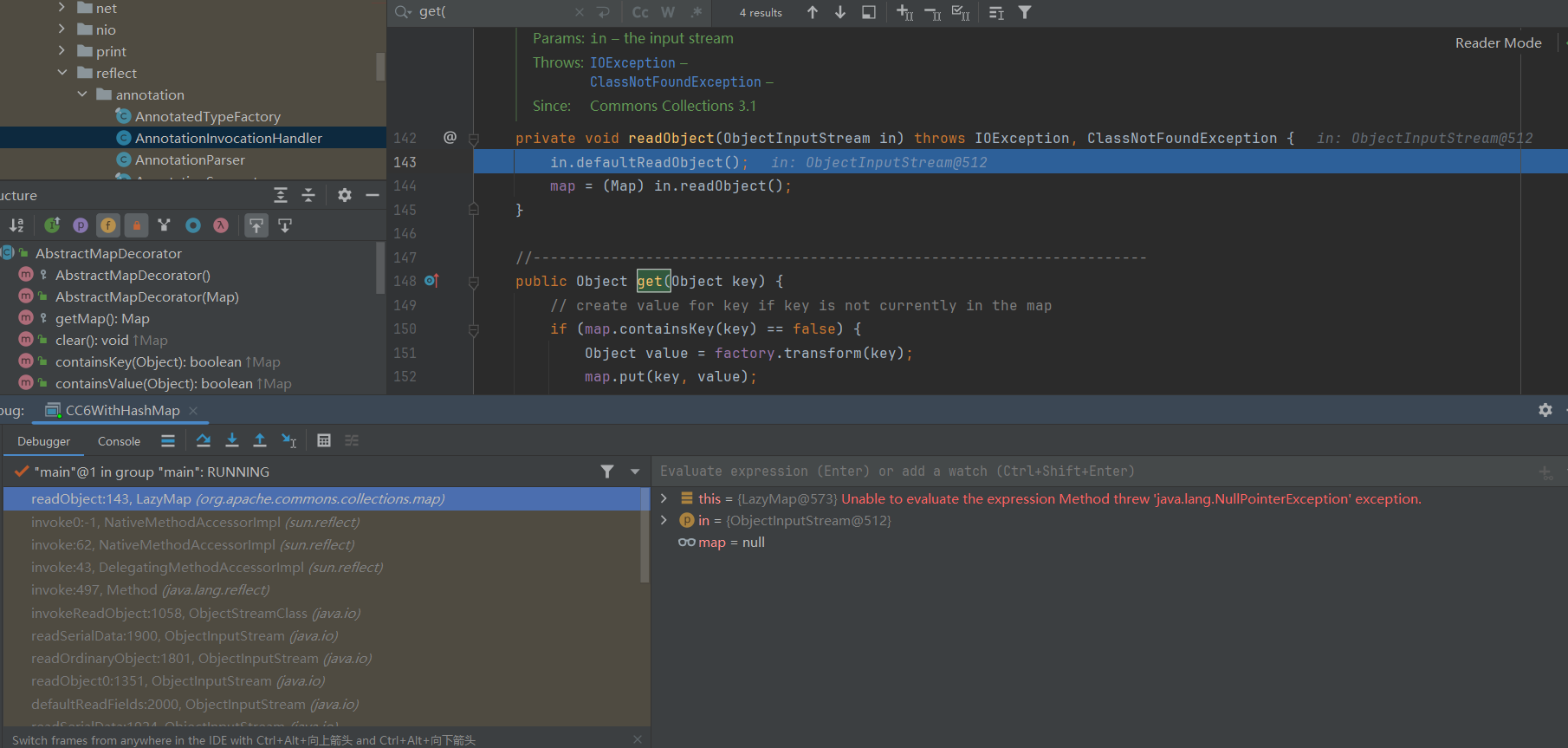Switch to the Debugger tab

point(44,441)
